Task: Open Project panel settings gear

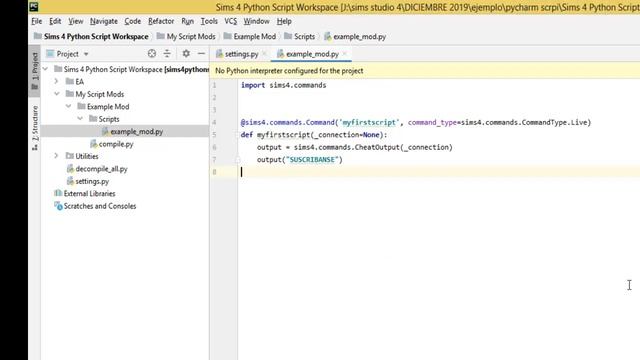Action: tap(186, 53)
